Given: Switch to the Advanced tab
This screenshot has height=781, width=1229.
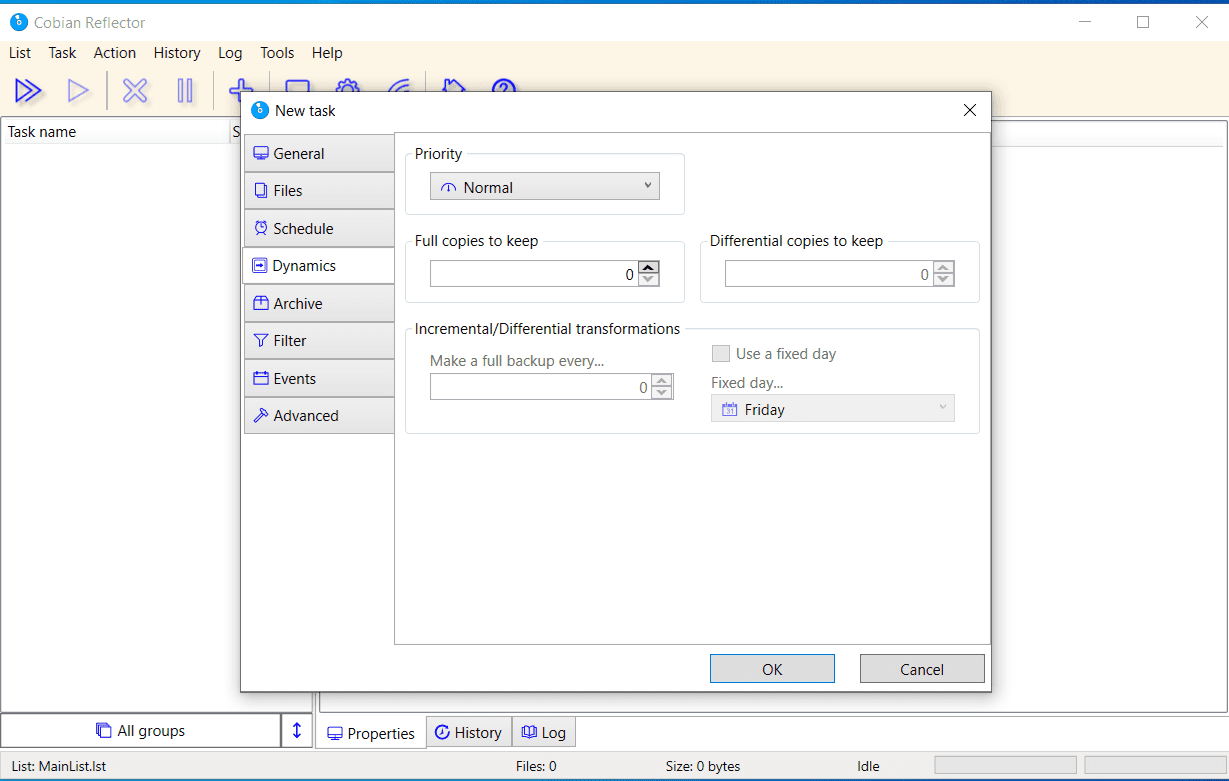Looking at the screenshot, I should pyautogui.click(x=319, y=415).
